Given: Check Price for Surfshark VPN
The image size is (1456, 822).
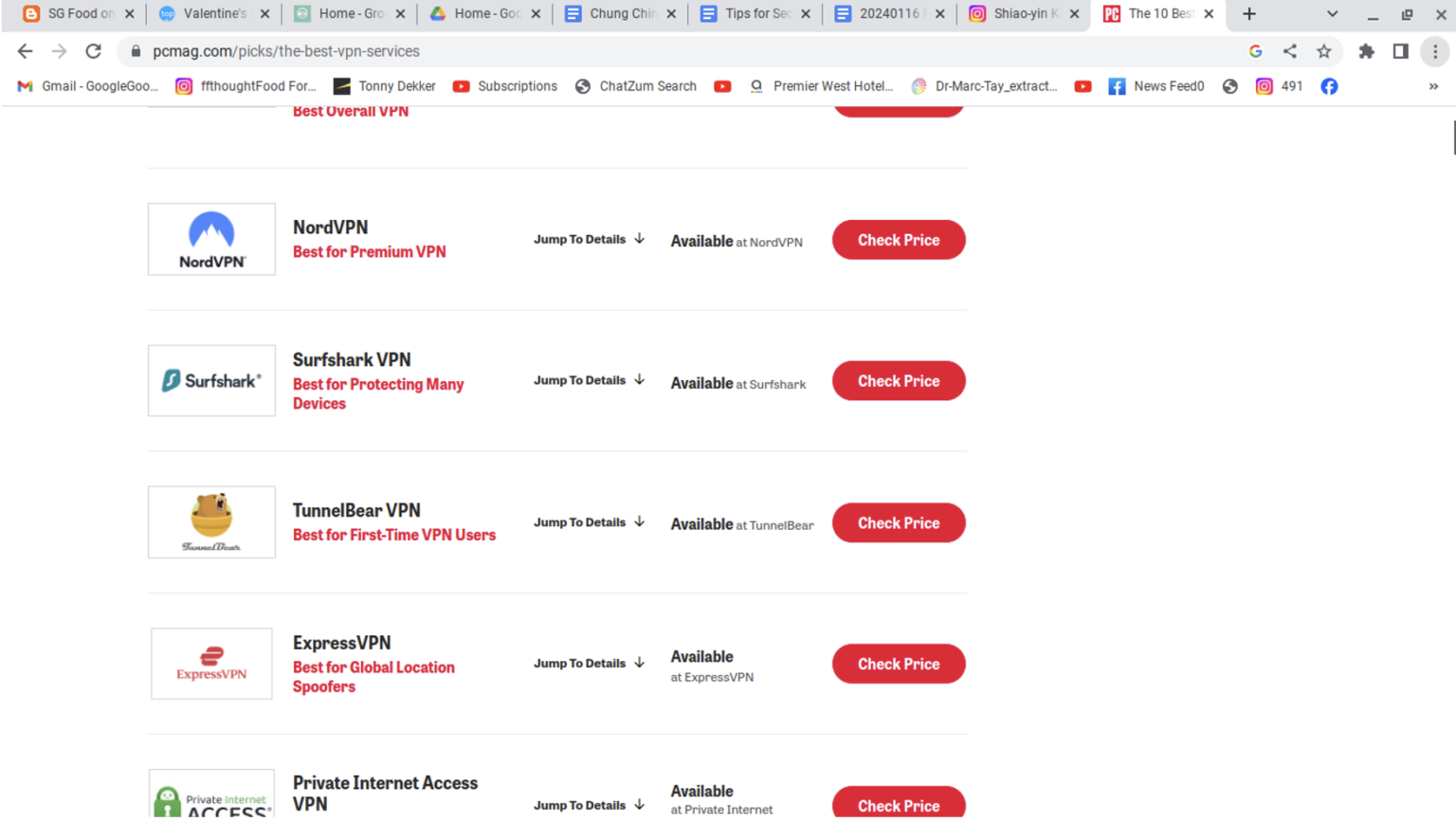Looking at the screenshot, I should tap(898, 380).
